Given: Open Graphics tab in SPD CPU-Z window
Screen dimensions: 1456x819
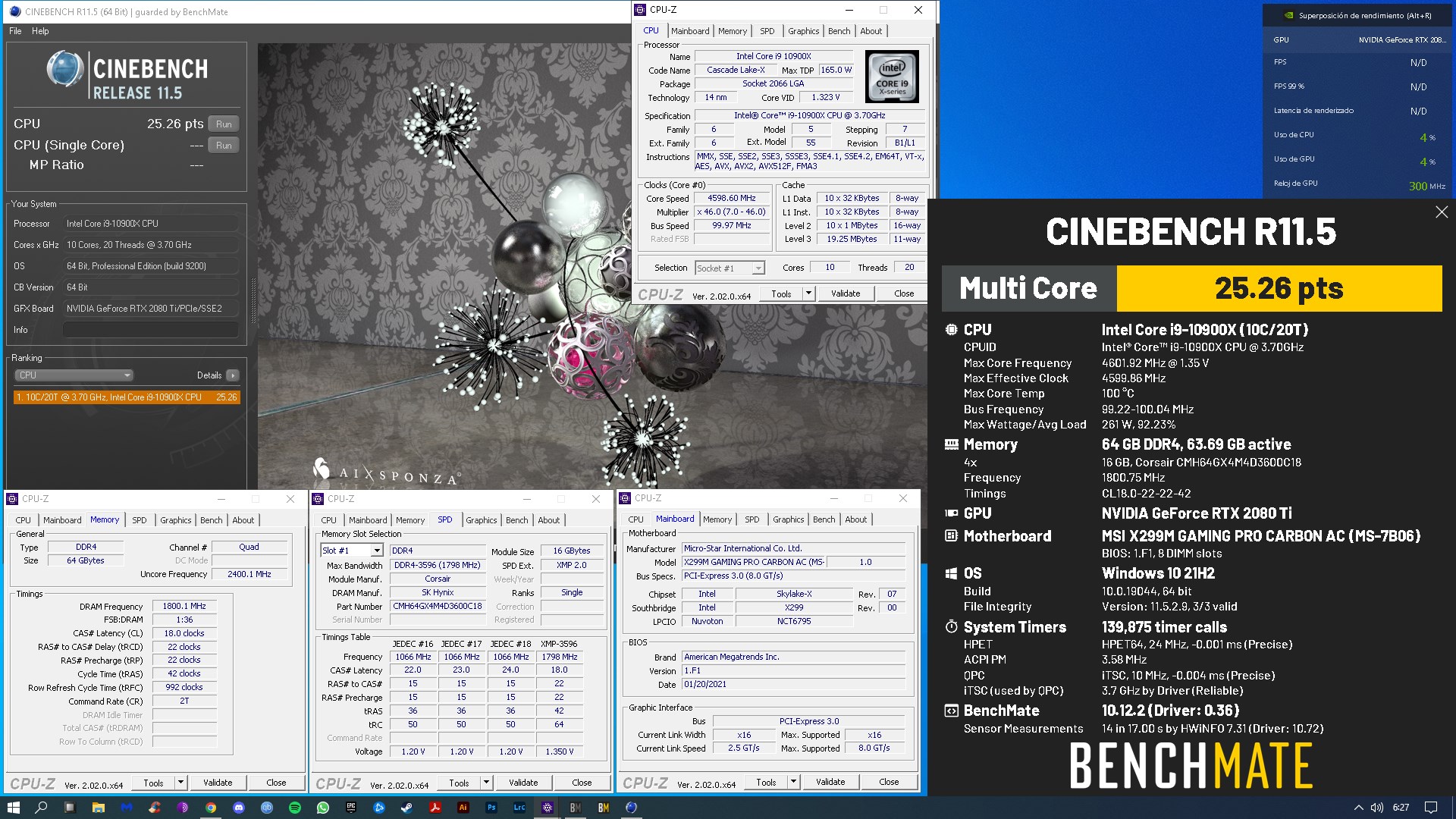Looking at the screenshot, I should point(482,520).
